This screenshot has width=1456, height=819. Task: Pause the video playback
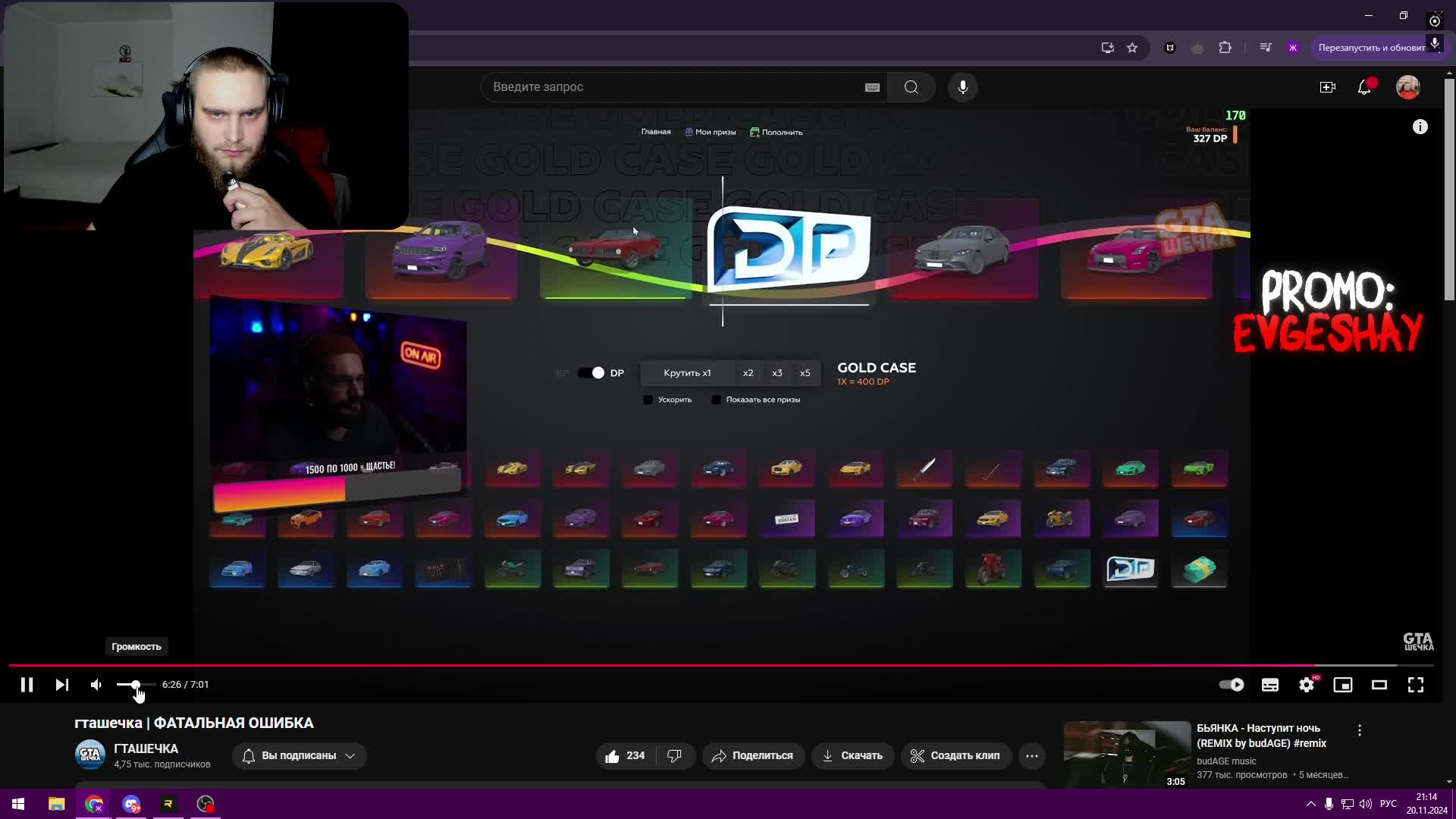pos(27,685)
